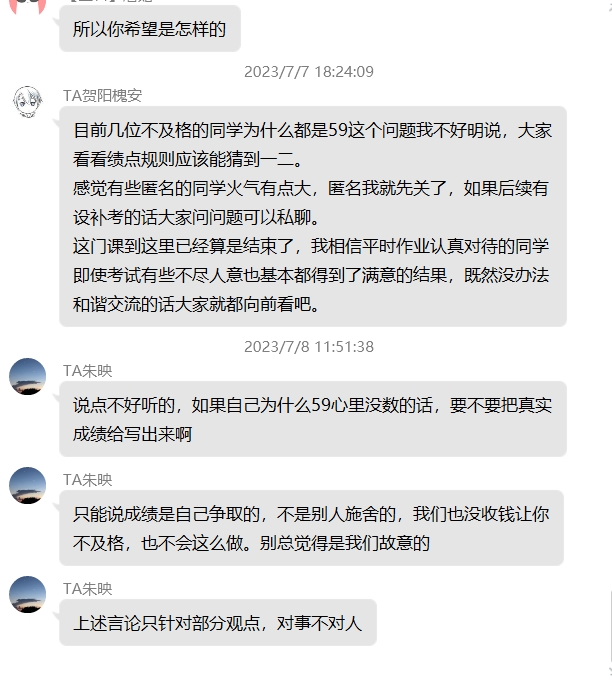Click the text line '成绩给写出来啊'
Image resolution: width=612 pixels, height=680 pixels.
click(x=132, y=434)
